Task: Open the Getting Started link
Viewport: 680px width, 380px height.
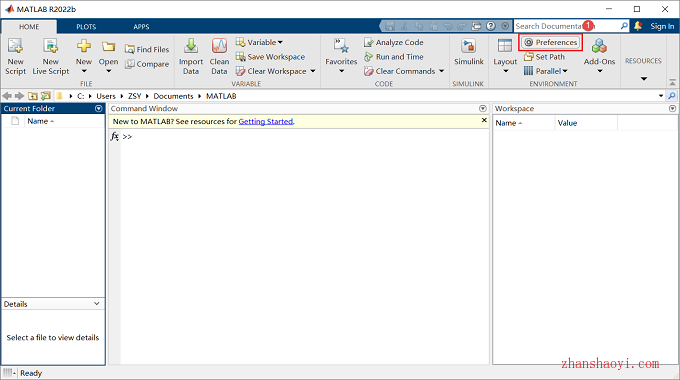Action: tap(265, 121)
